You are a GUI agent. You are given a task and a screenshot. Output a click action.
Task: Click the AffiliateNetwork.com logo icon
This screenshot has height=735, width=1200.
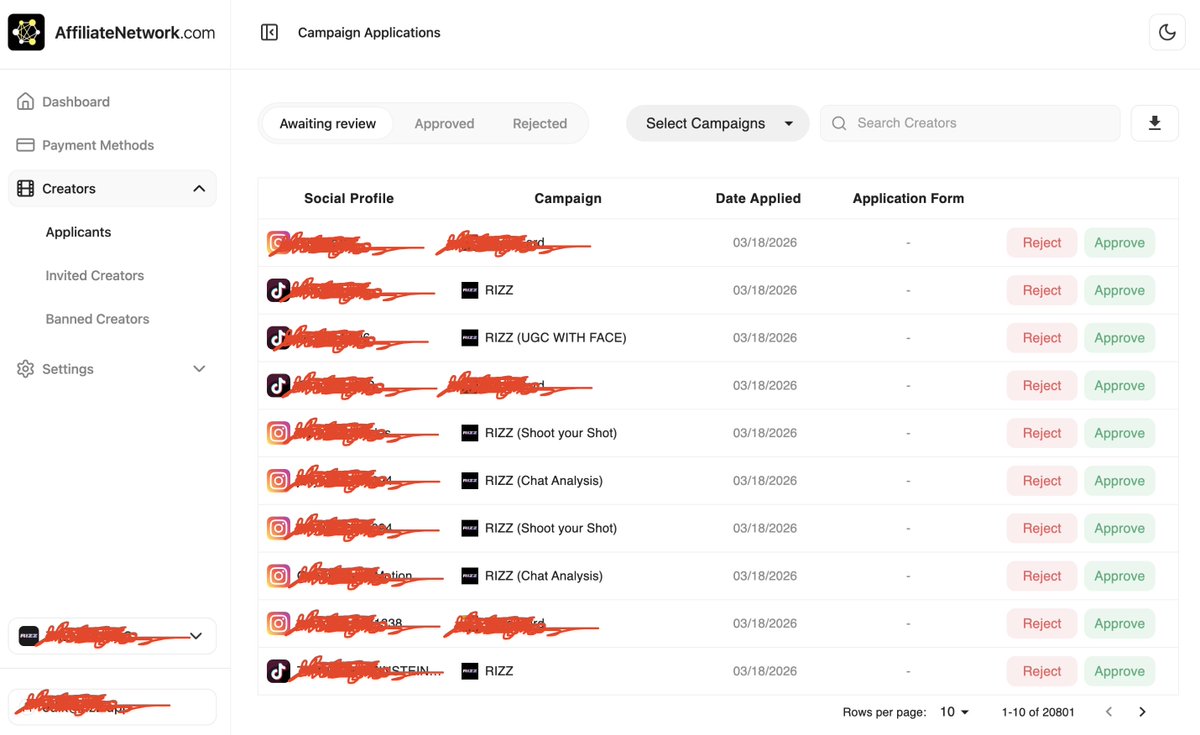(26, 32)
